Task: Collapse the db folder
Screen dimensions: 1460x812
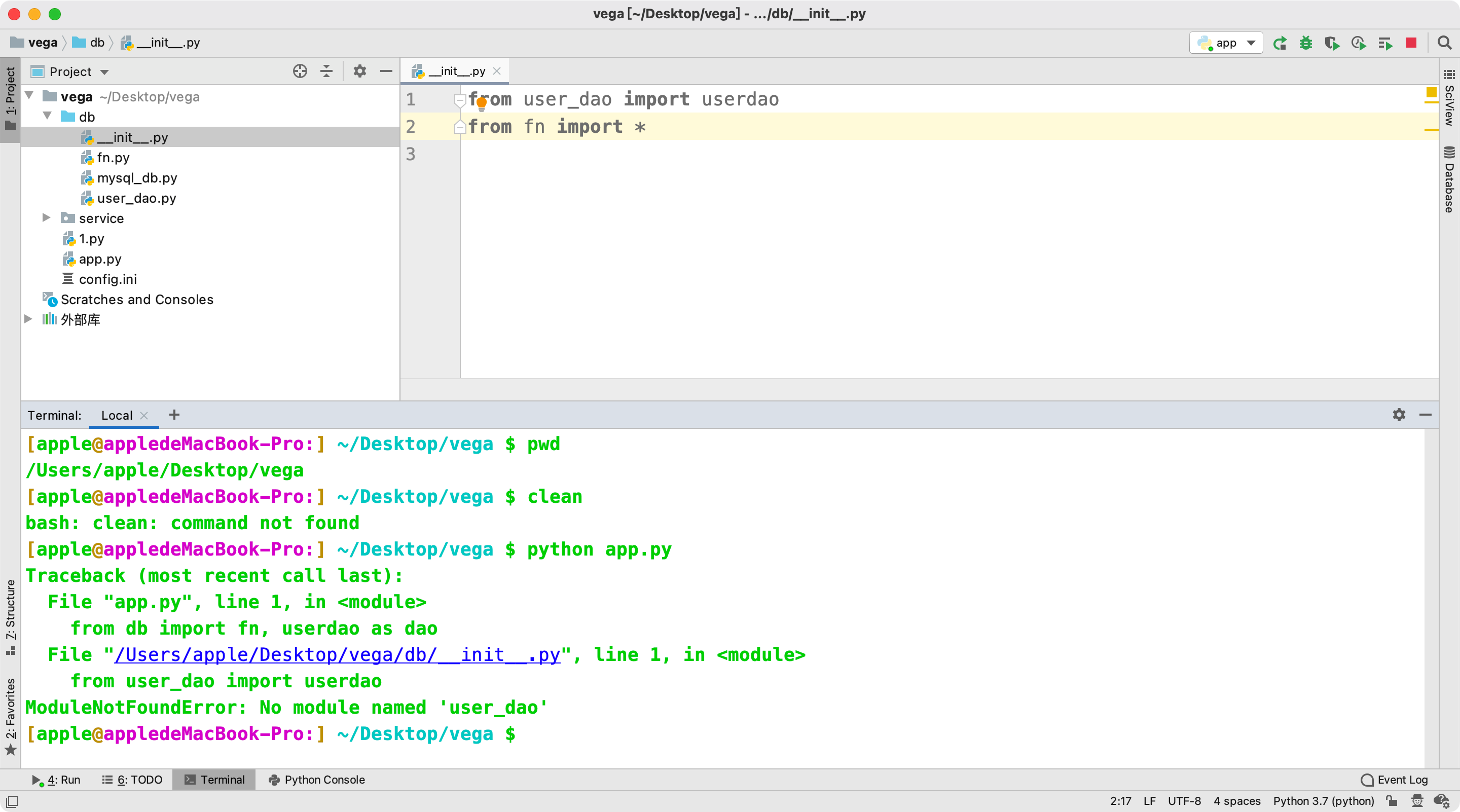Action: (x=48, y=116)
